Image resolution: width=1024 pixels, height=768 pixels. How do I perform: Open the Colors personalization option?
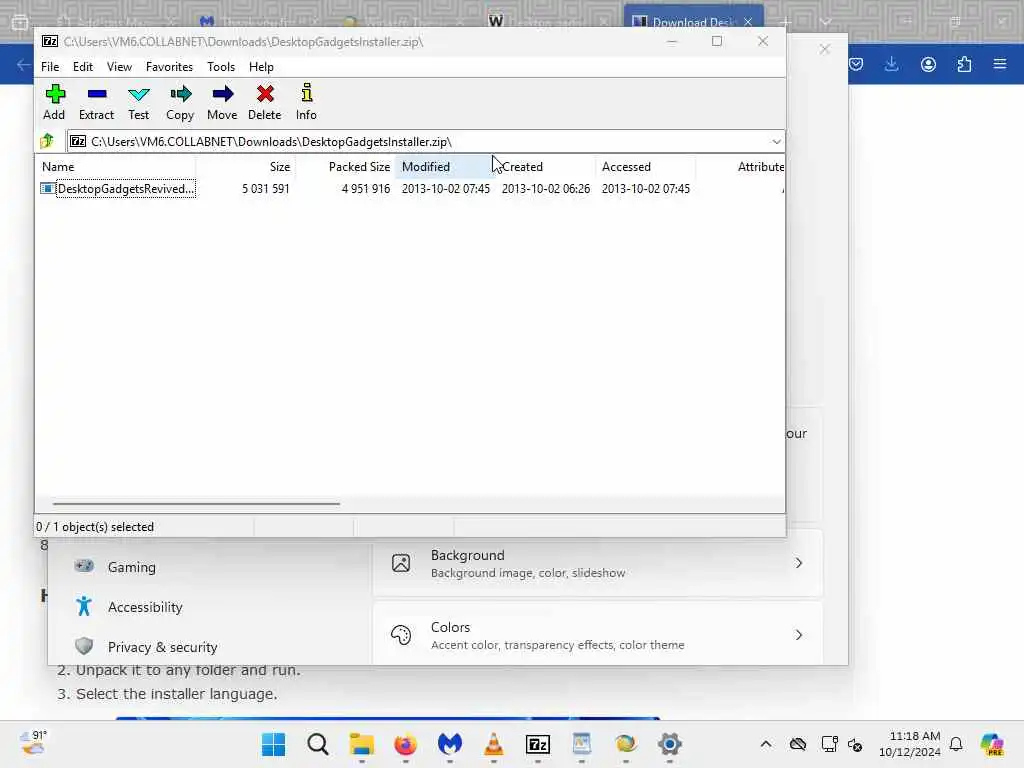pyautogui.click(x=598, y=635)
